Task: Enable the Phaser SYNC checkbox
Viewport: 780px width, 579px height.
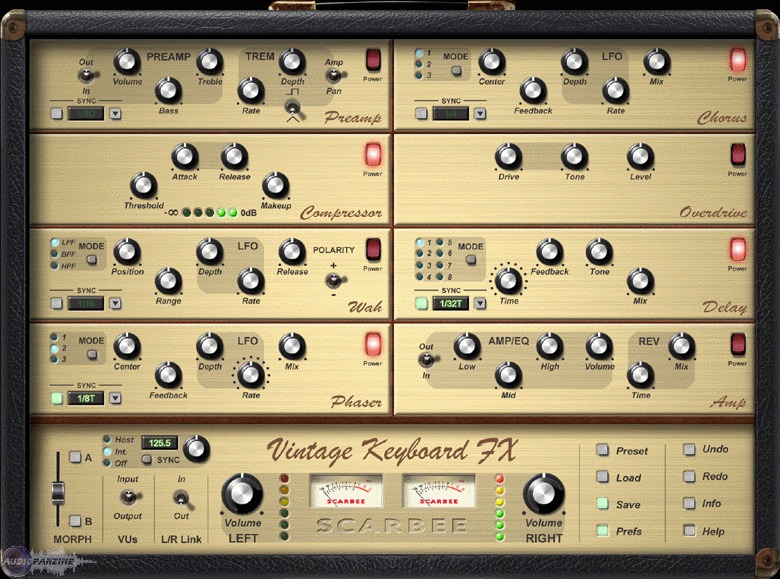Action: point(57,398)
